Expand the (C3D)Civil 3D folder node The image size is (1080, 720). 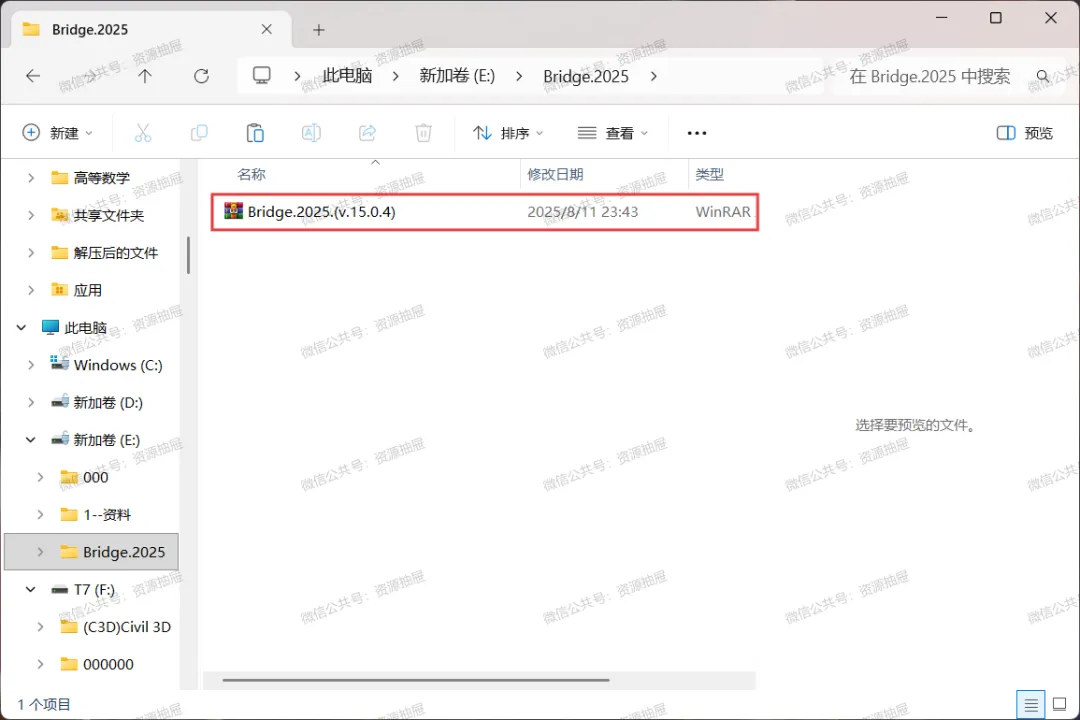click(x=40, y=627)
